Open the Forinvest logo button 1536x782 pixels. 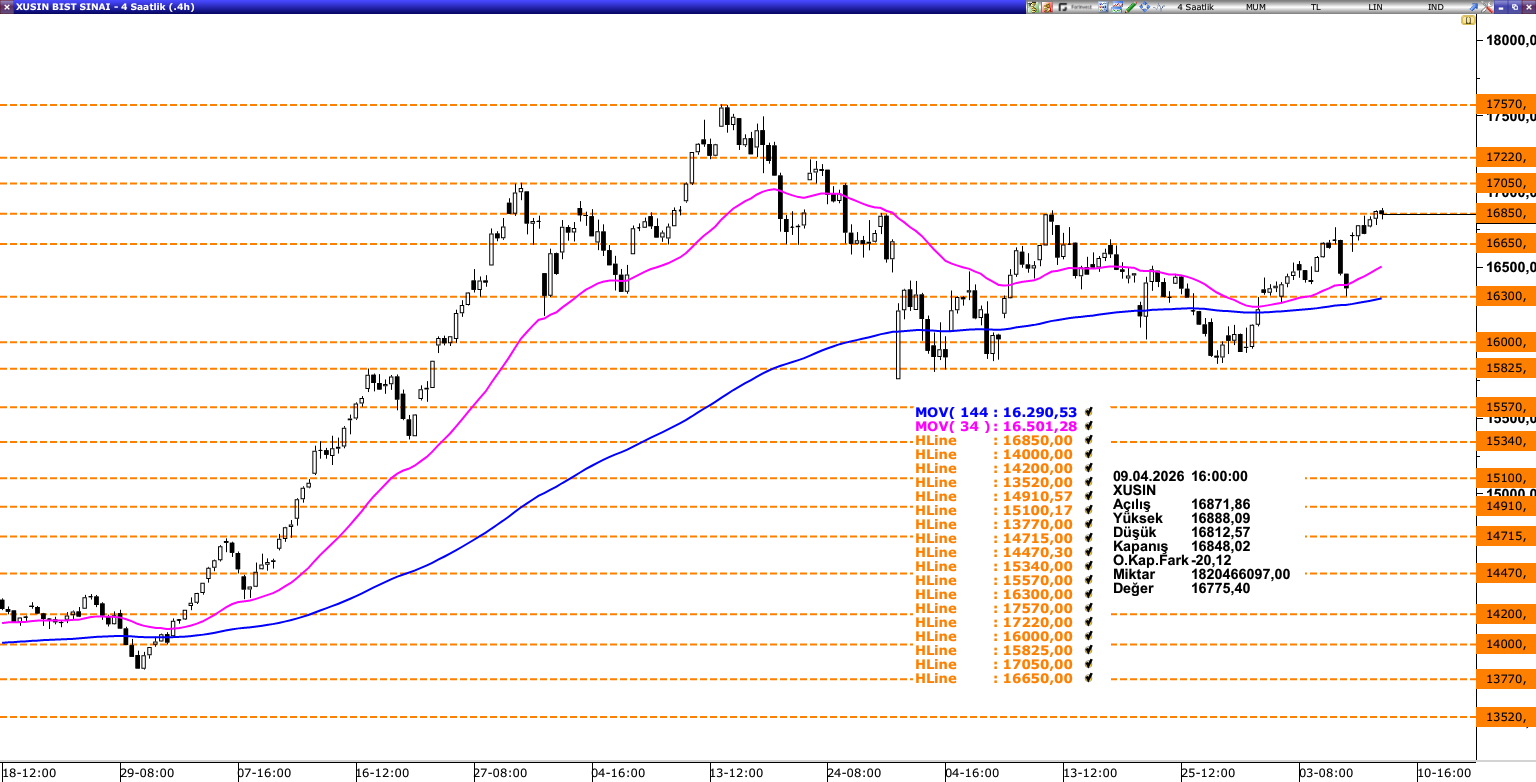pos(1075,7)
